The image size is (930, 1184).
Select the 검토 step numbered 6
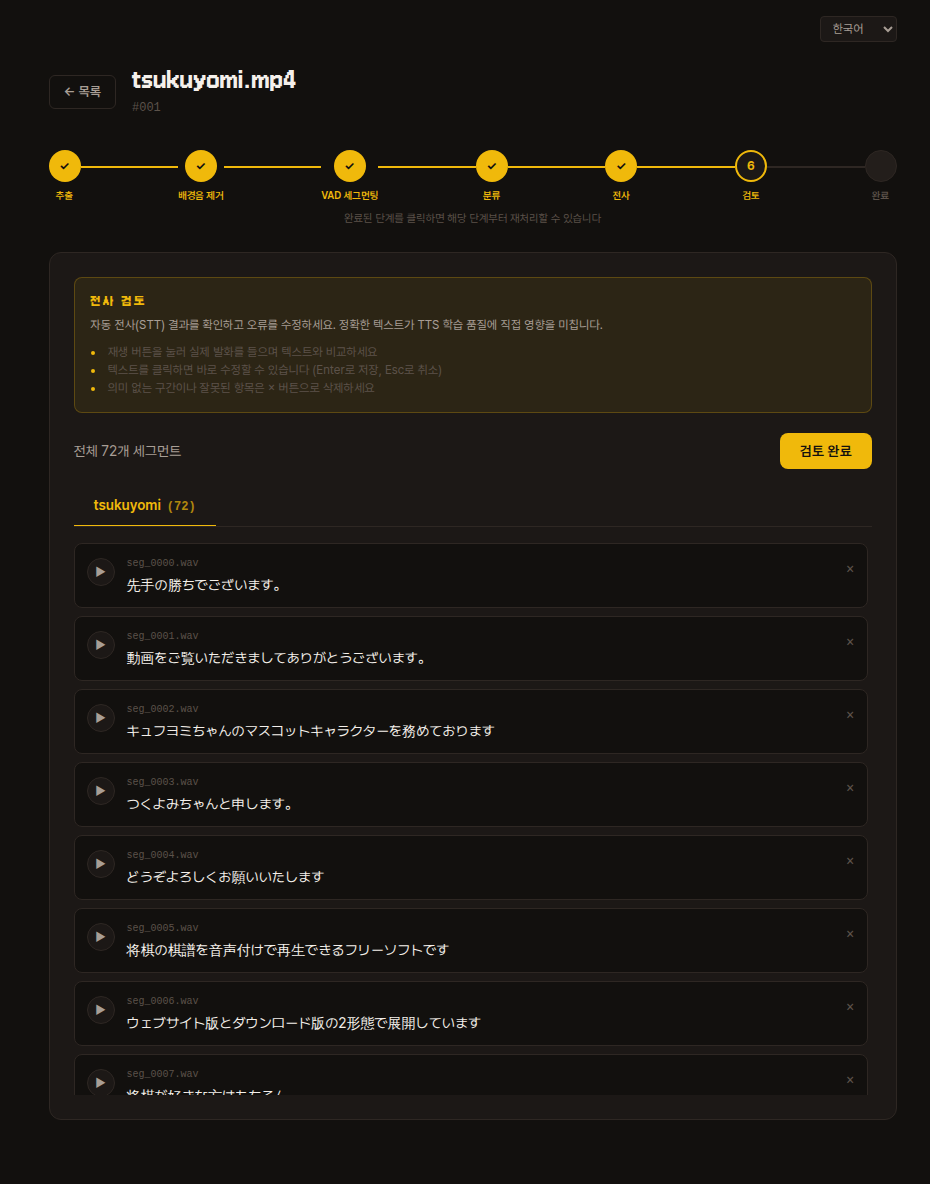(751, 166)
